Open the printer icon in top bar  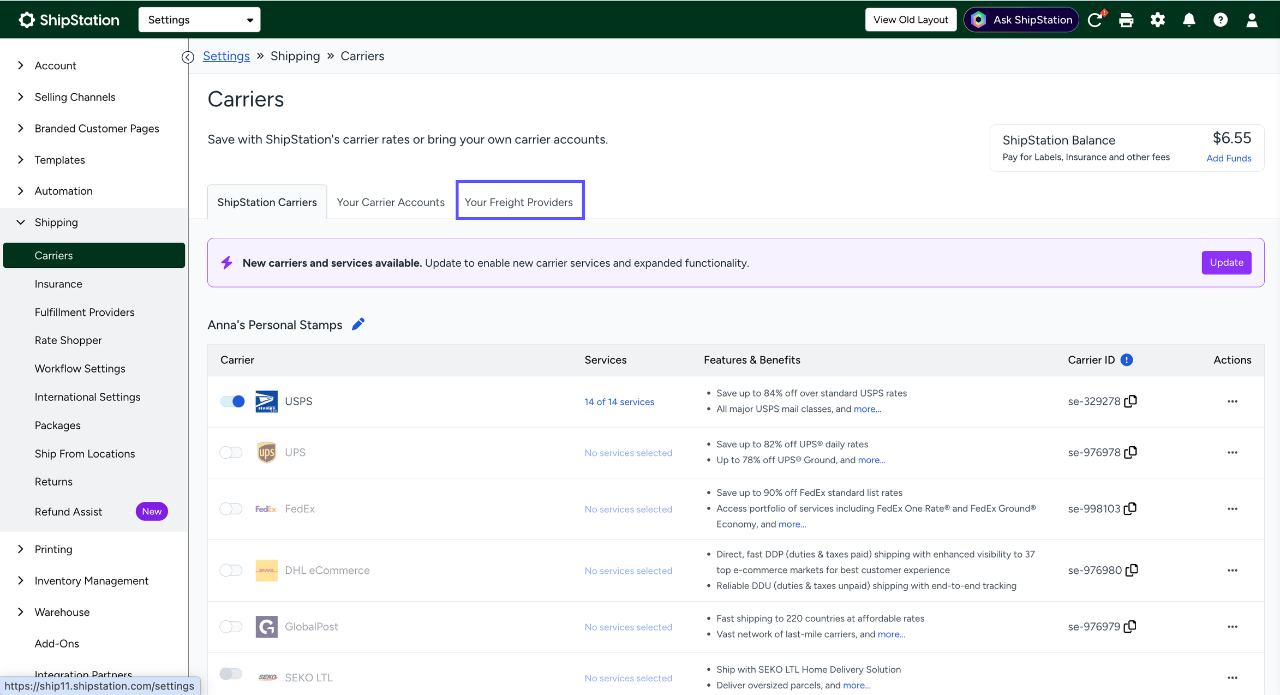pos(1126,20)
